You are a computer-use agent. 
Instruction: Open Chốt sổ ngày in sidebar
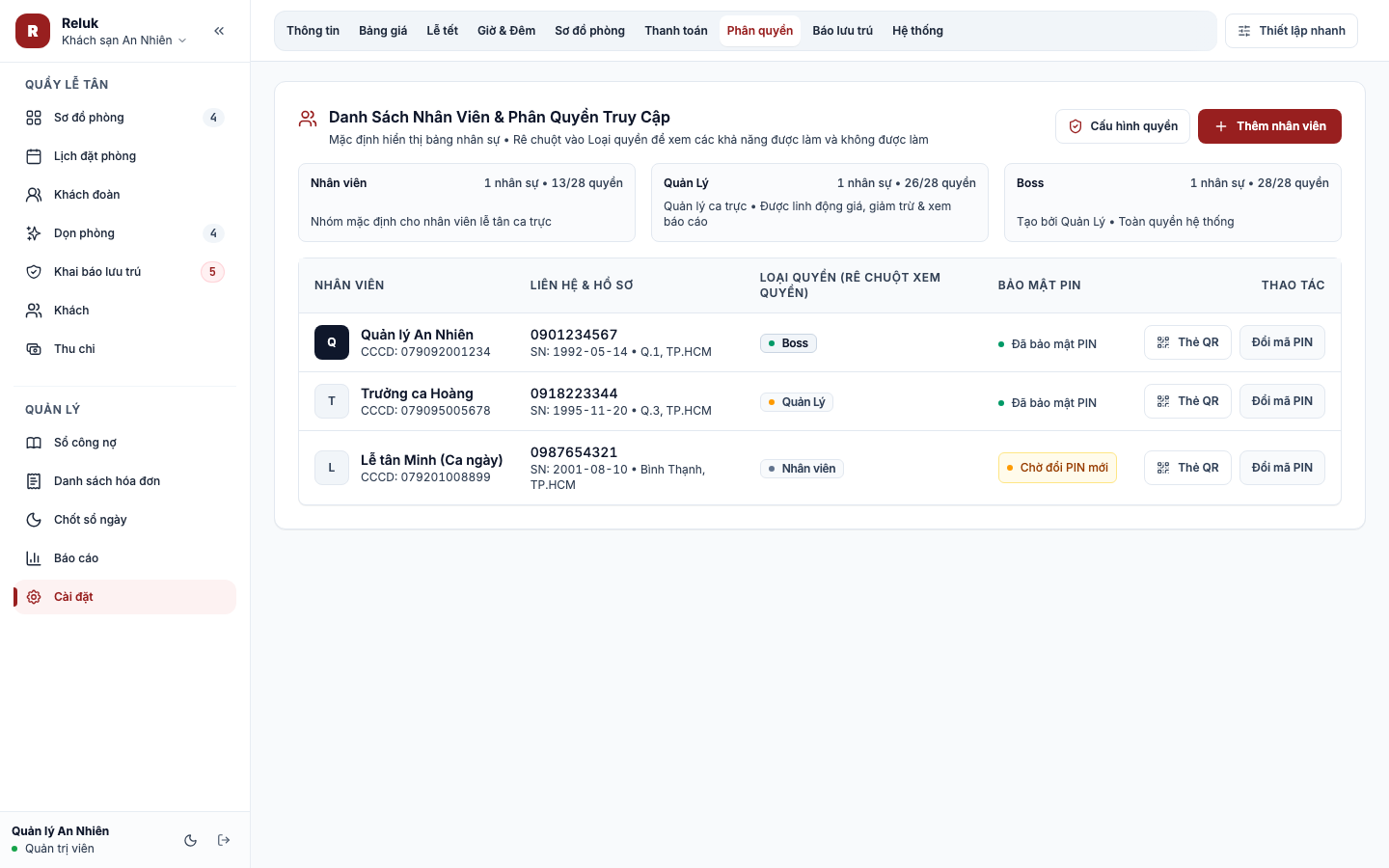[124, 520]
